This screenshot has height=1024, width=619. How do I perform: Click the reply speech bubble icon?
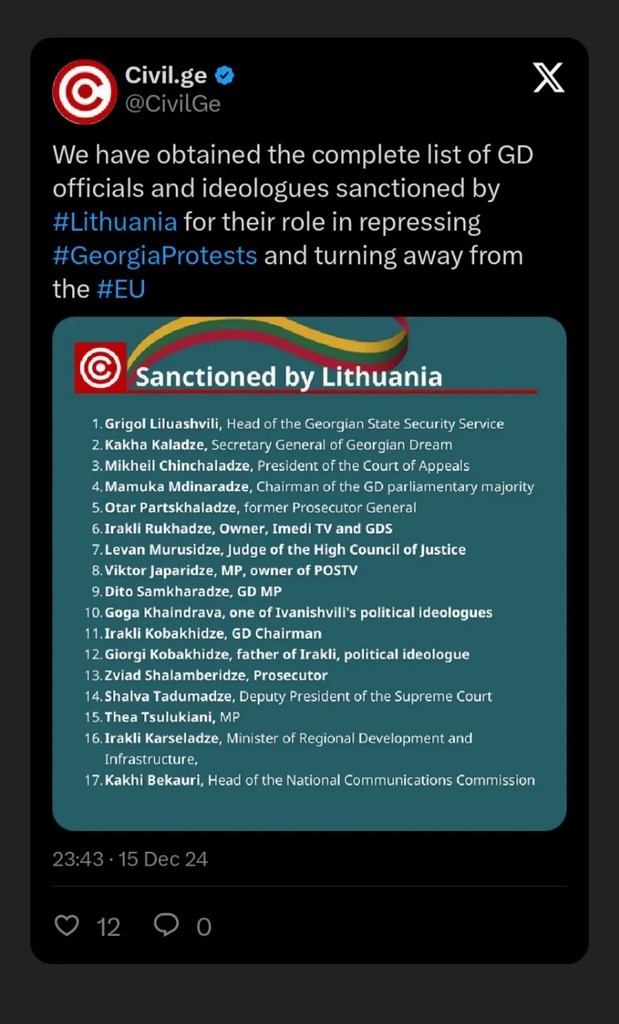(166, 925)
